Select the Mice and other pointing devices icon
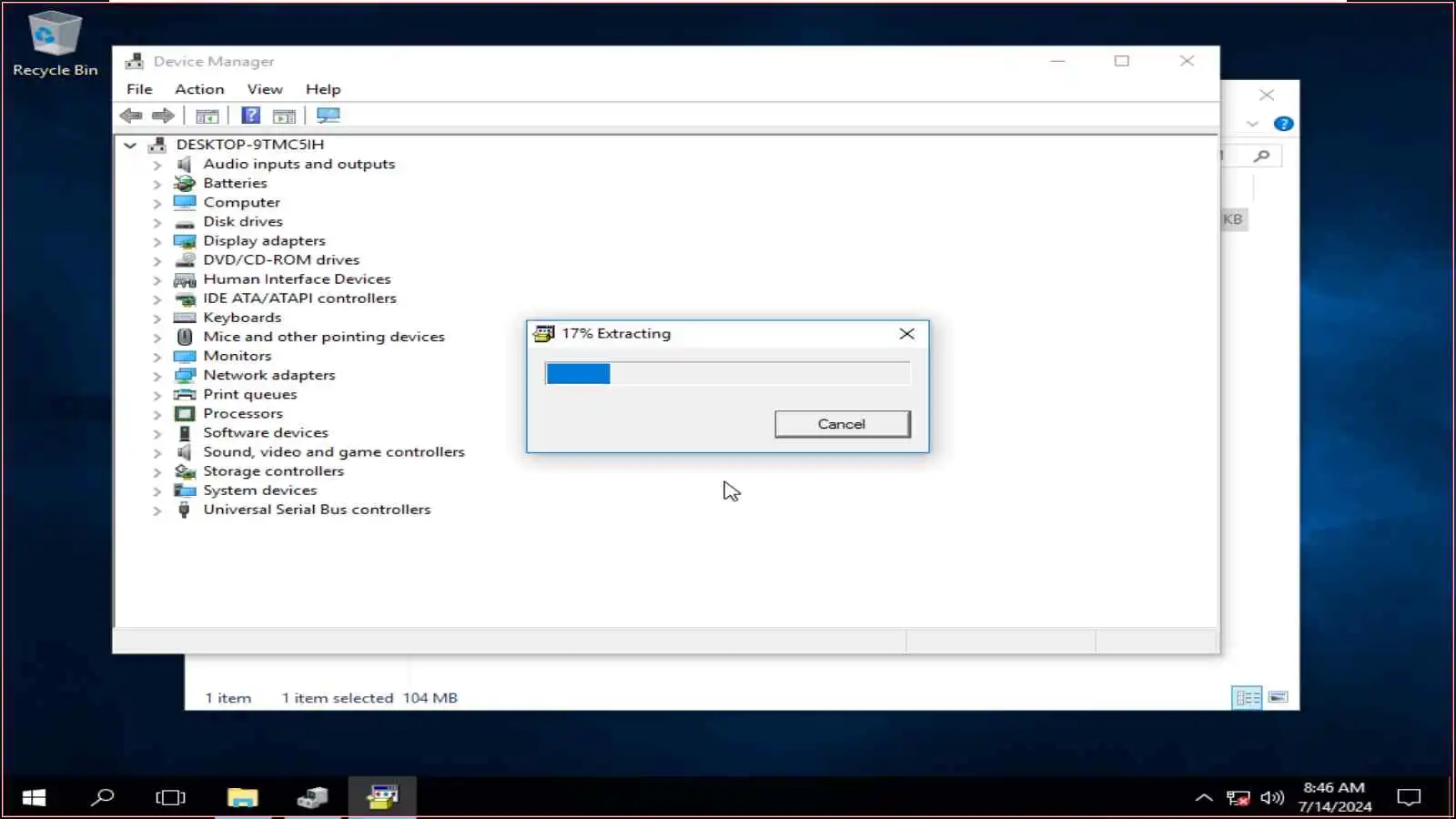Viewport: 1456px width, 819px height. pyautogui.click(x=185, y=337)
